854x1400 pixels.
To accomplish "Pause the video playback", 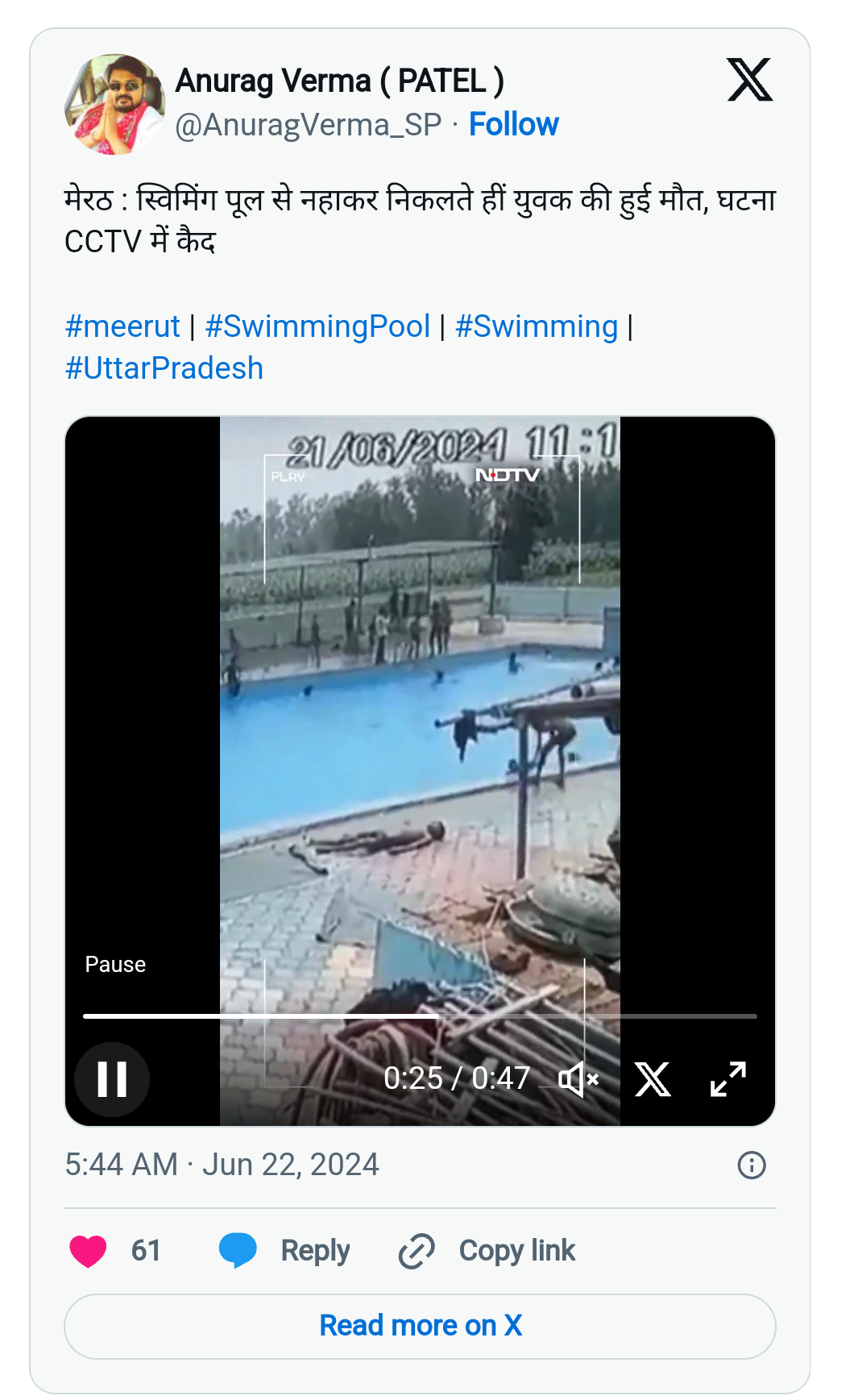I will [112, 1079].
